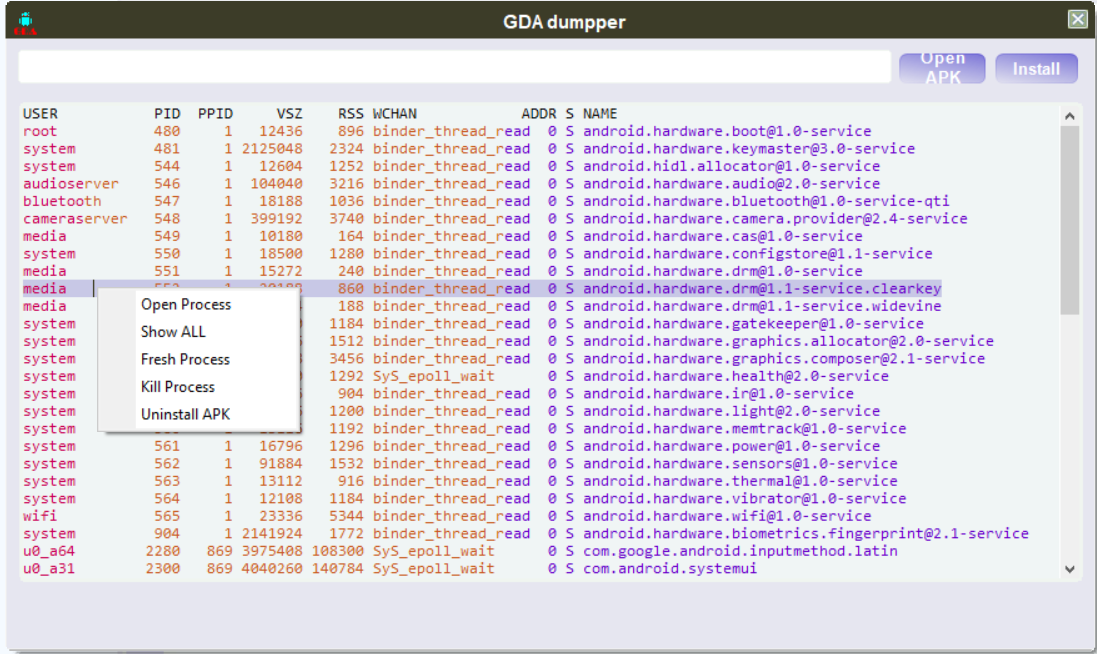Viewport: 1097px width, 654px height.
Task: Click the vertical scrollbar thumb
Action: 1070,220
